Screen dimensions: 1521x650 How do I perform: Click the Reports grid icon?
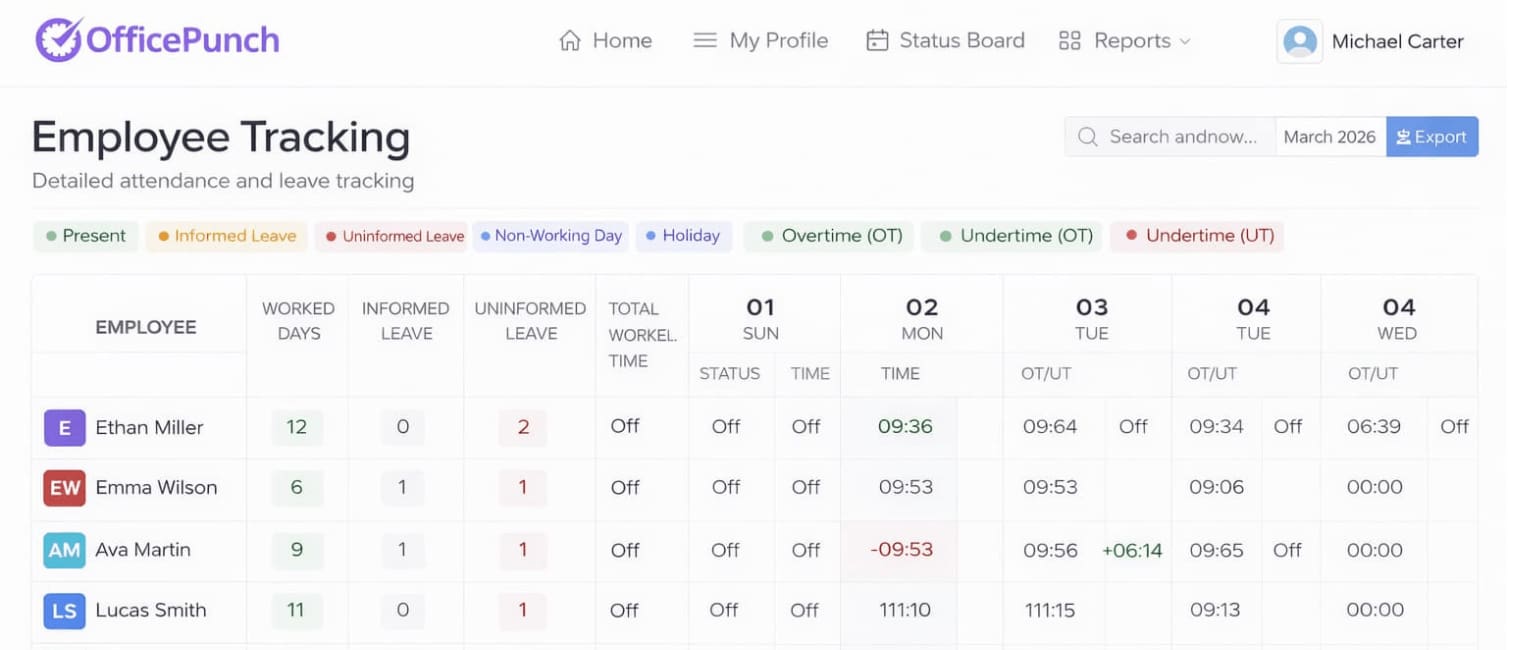(1070, 41)
